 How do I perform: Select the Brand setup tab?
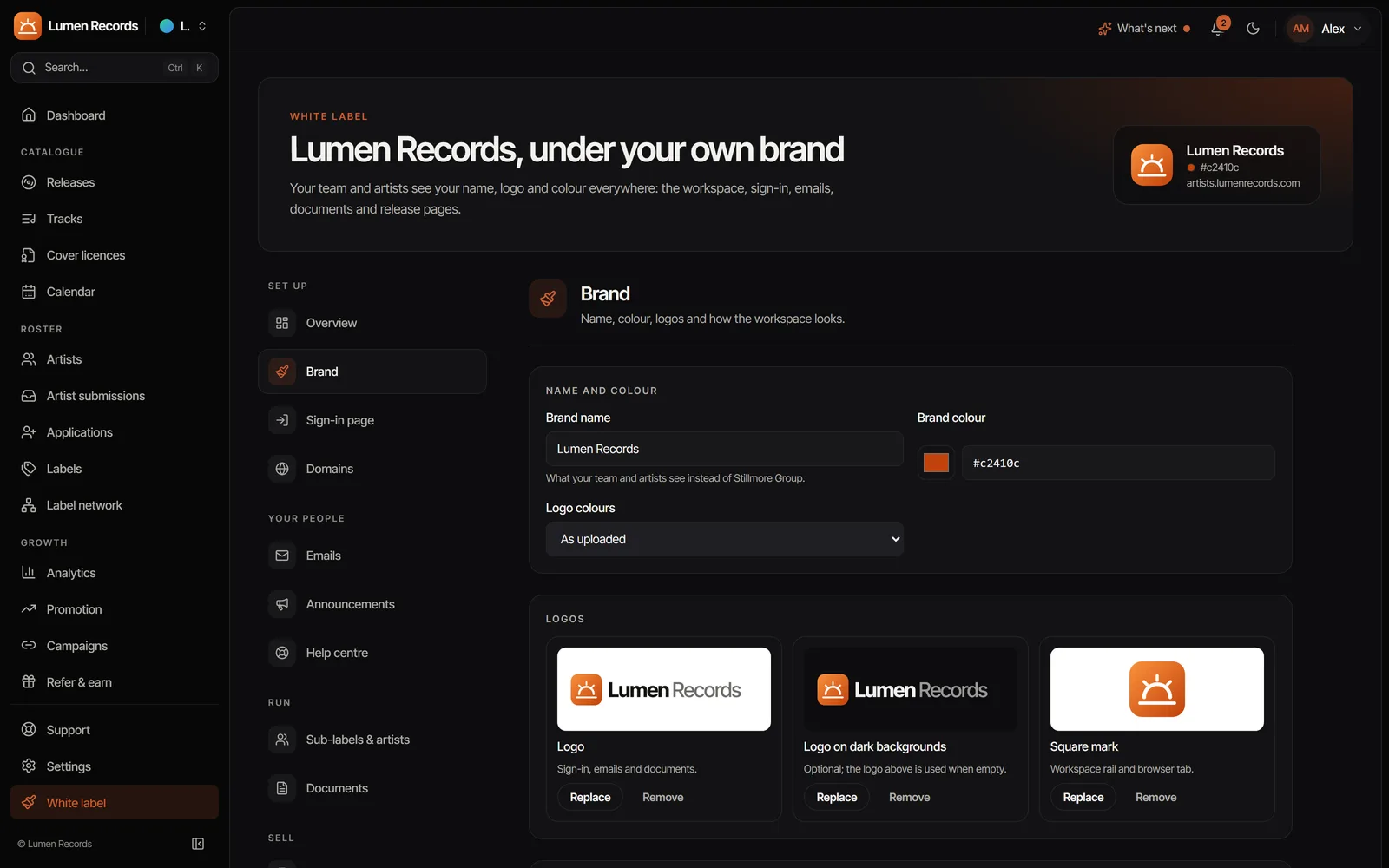(x=372, y=372)
